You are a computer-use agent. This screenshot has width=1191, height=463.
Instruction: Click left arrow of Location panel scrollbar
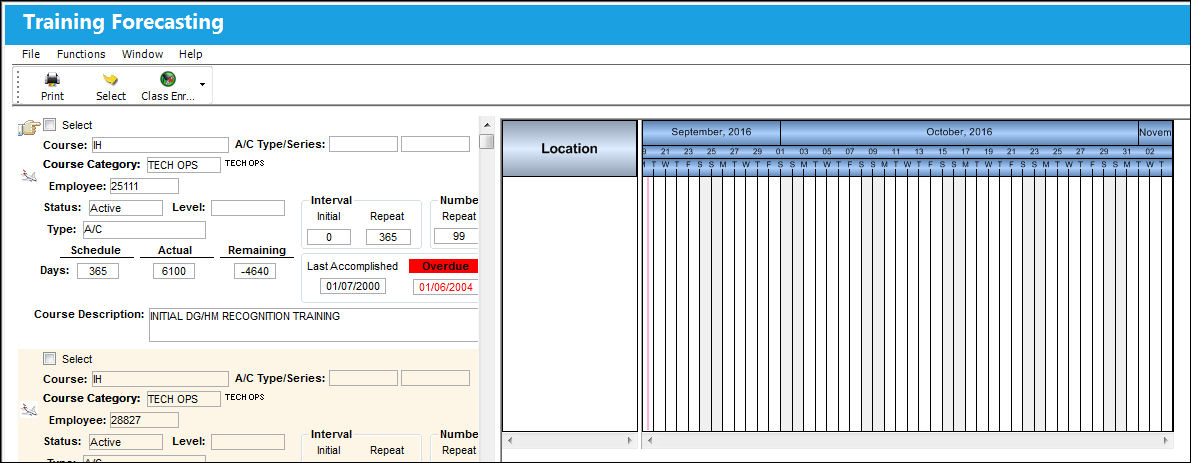point(510,440)
